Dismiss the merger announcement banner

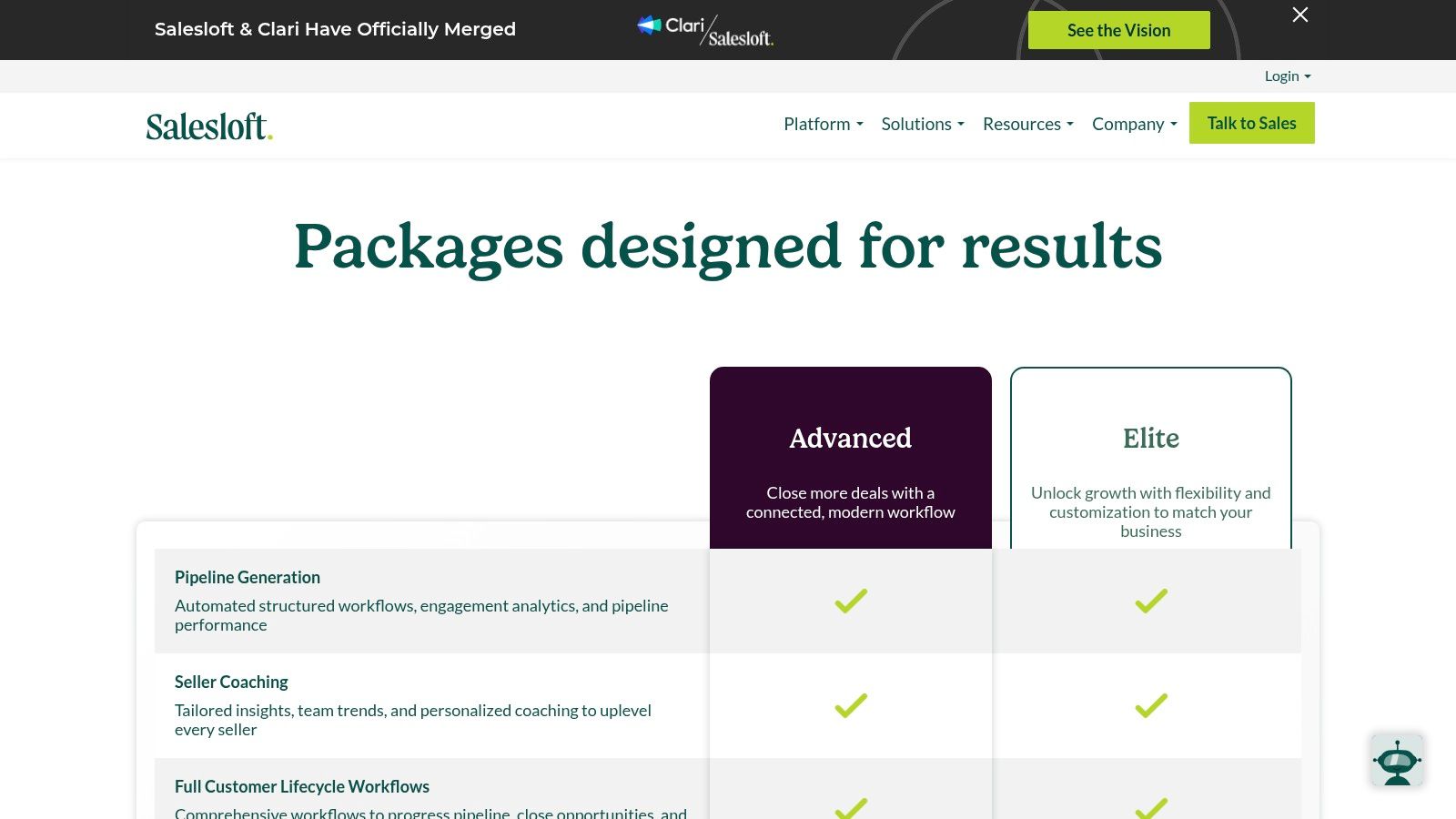pyautogui.click(x=1300, y=15)
